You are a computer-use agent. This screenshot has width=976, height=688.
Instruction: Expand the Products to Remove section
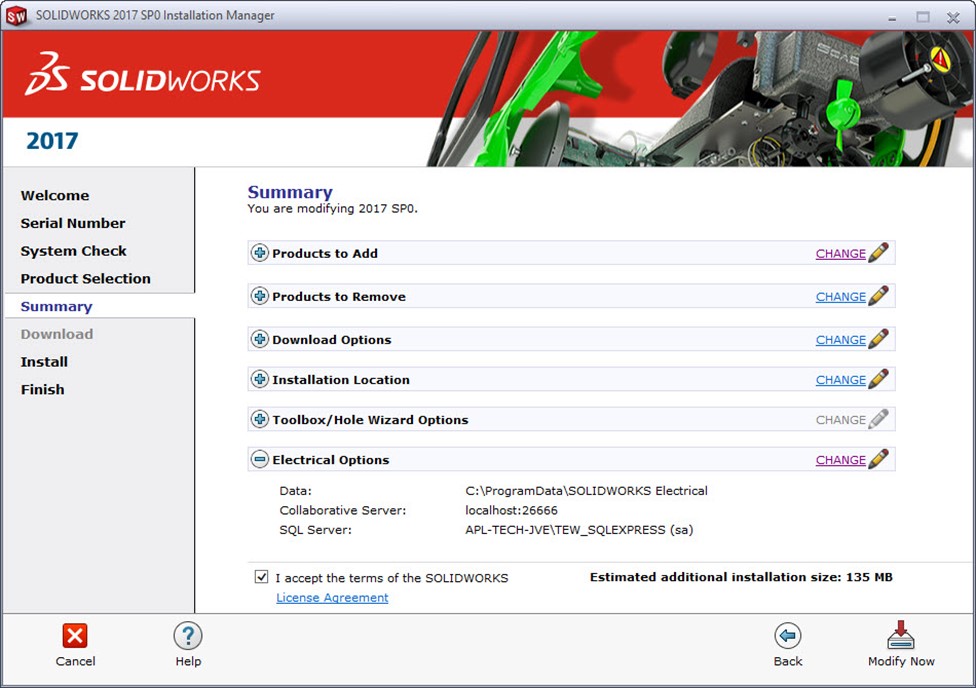tap(260, 296)
